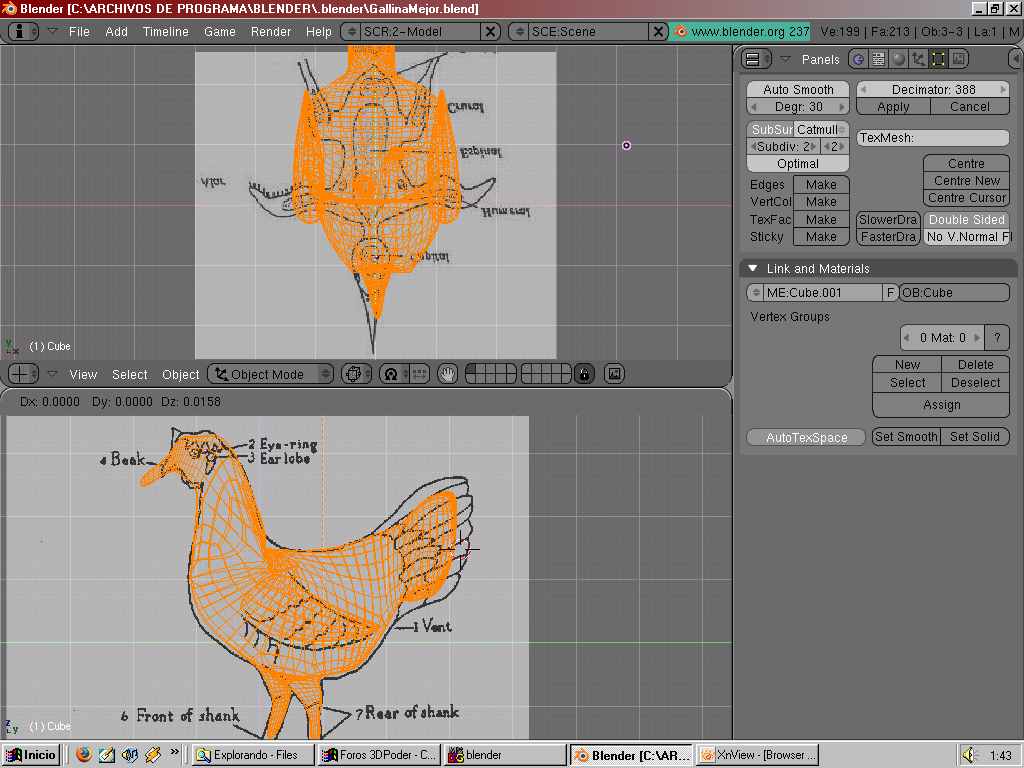The width and height of the screenshot is (1024, 768).
Task: Open the buttons window type icon
Action: (x=756, y=59)
